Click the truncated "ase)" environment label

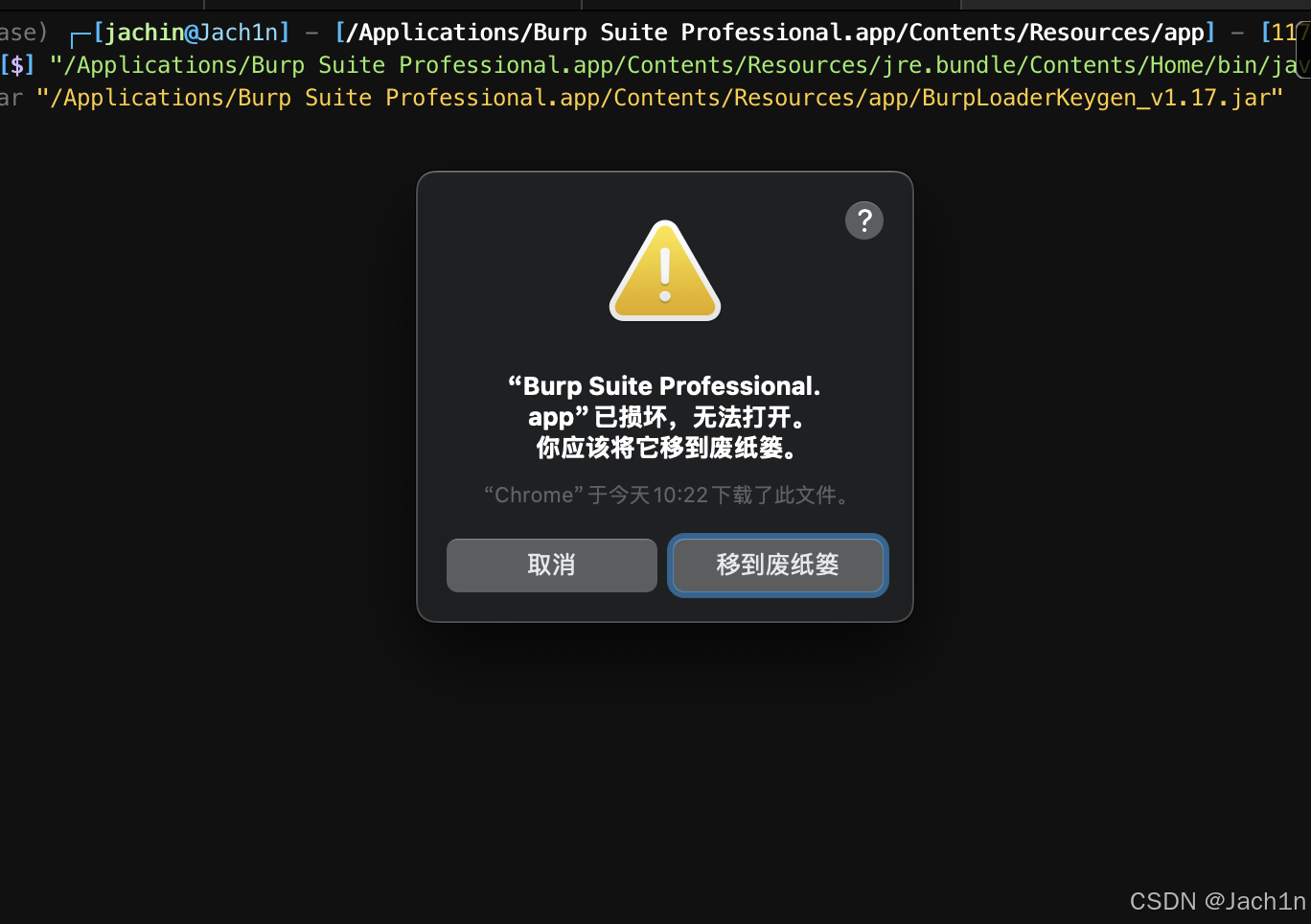click(23, 33)
